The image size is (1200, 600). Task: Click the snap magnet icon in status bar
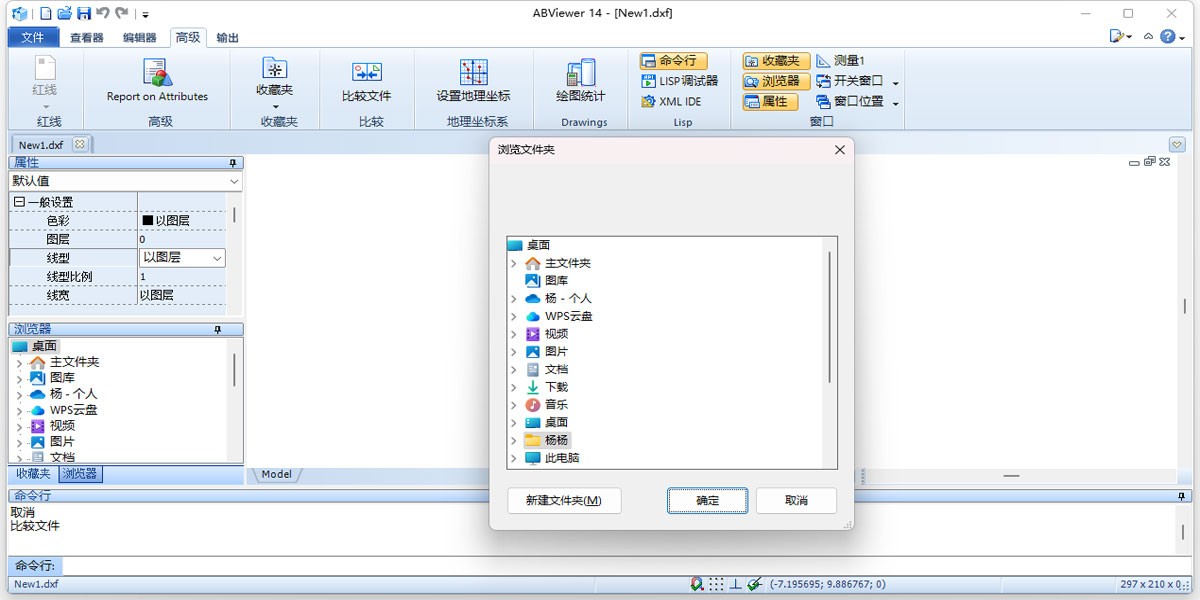[x=696, y=584]
